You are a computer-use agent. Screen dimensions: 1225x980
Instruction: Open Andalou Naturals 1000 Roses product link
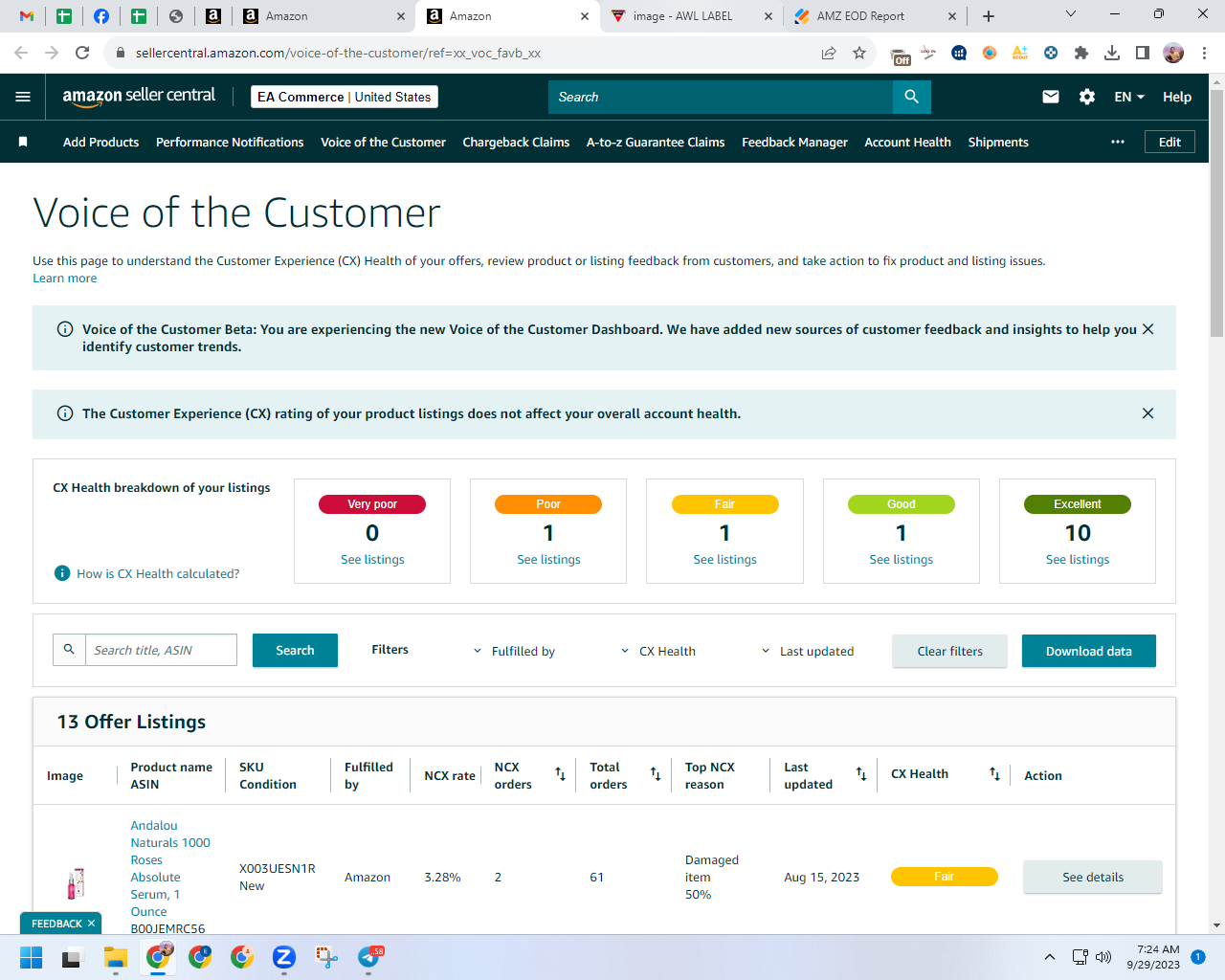pyautogui.click(x=170, y=868)
